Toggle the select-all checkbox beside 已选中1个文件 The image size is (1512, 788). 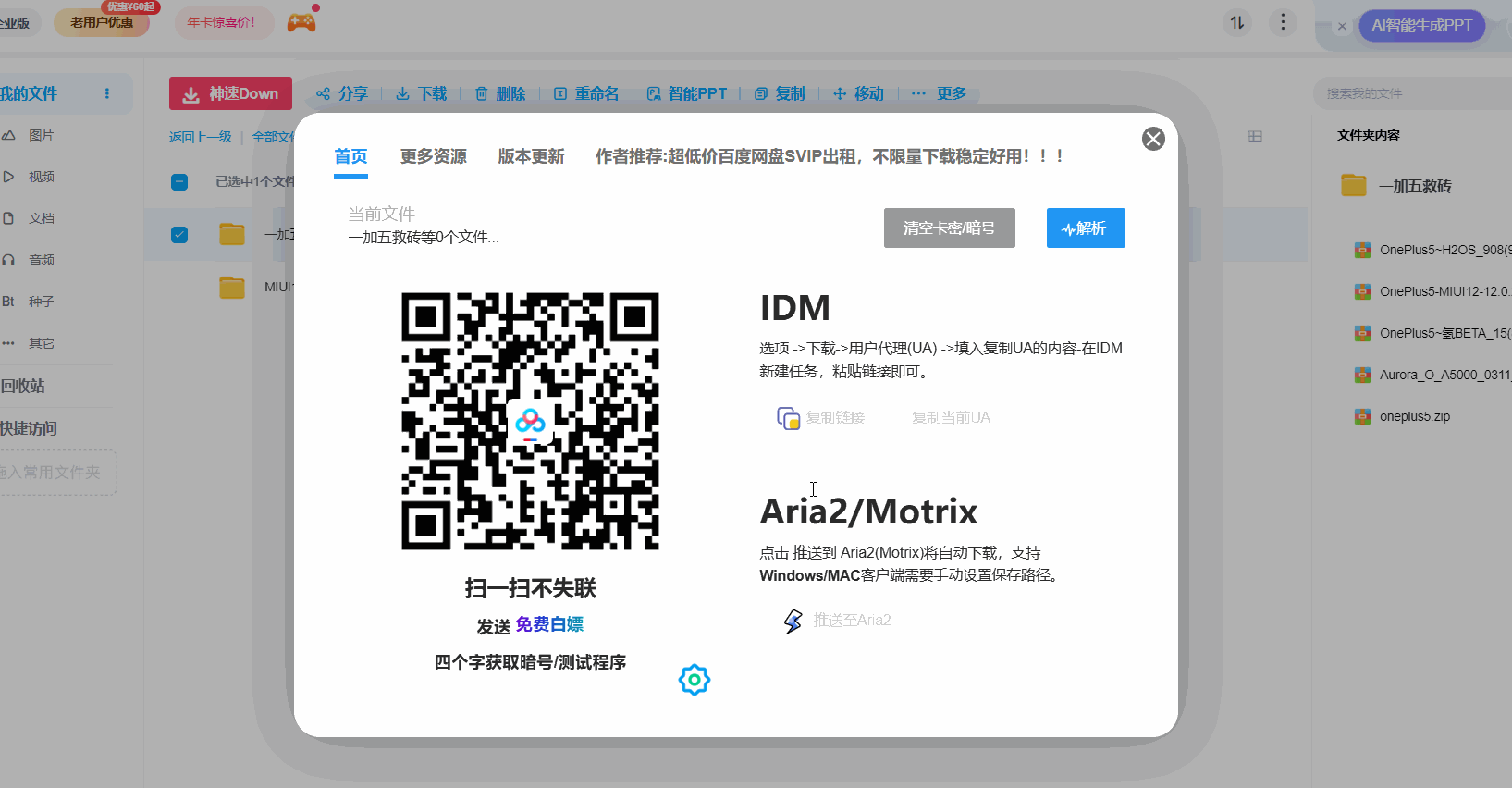tap(179, 182)
